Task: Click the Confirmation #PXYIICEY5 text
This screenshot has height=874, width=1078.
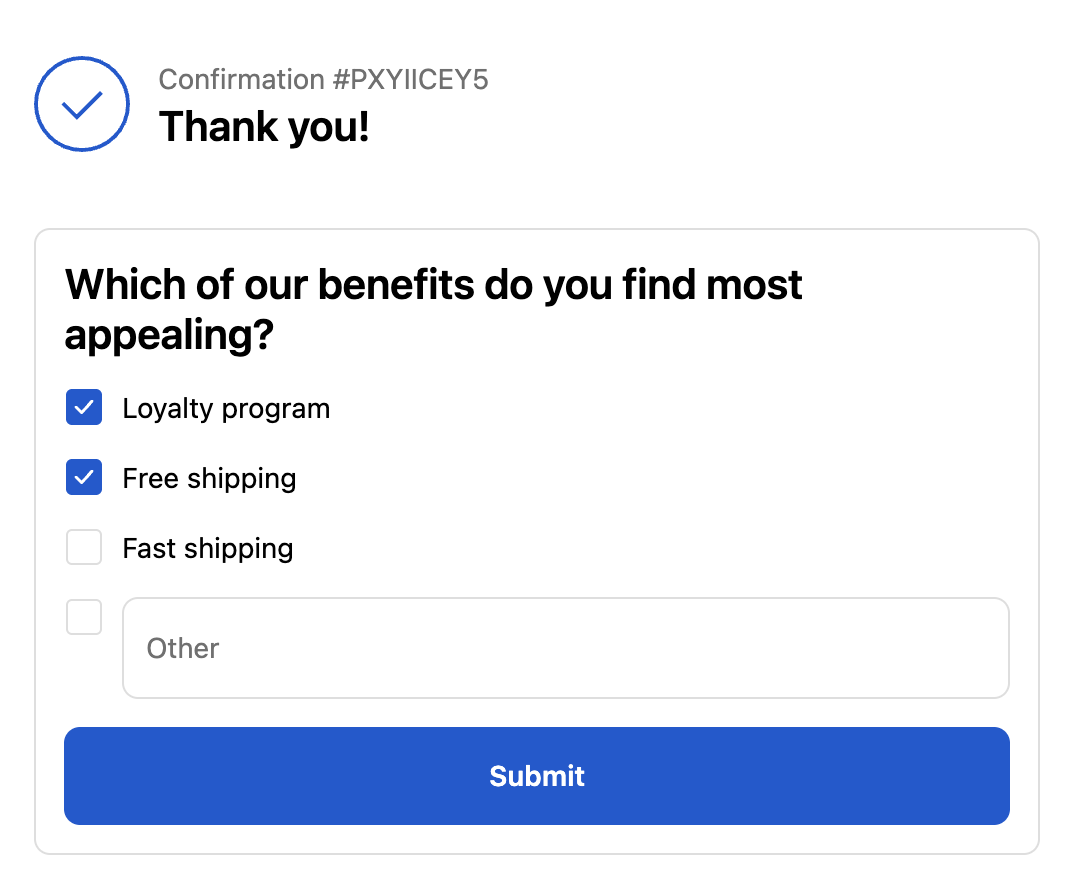Action: (323, 80)
